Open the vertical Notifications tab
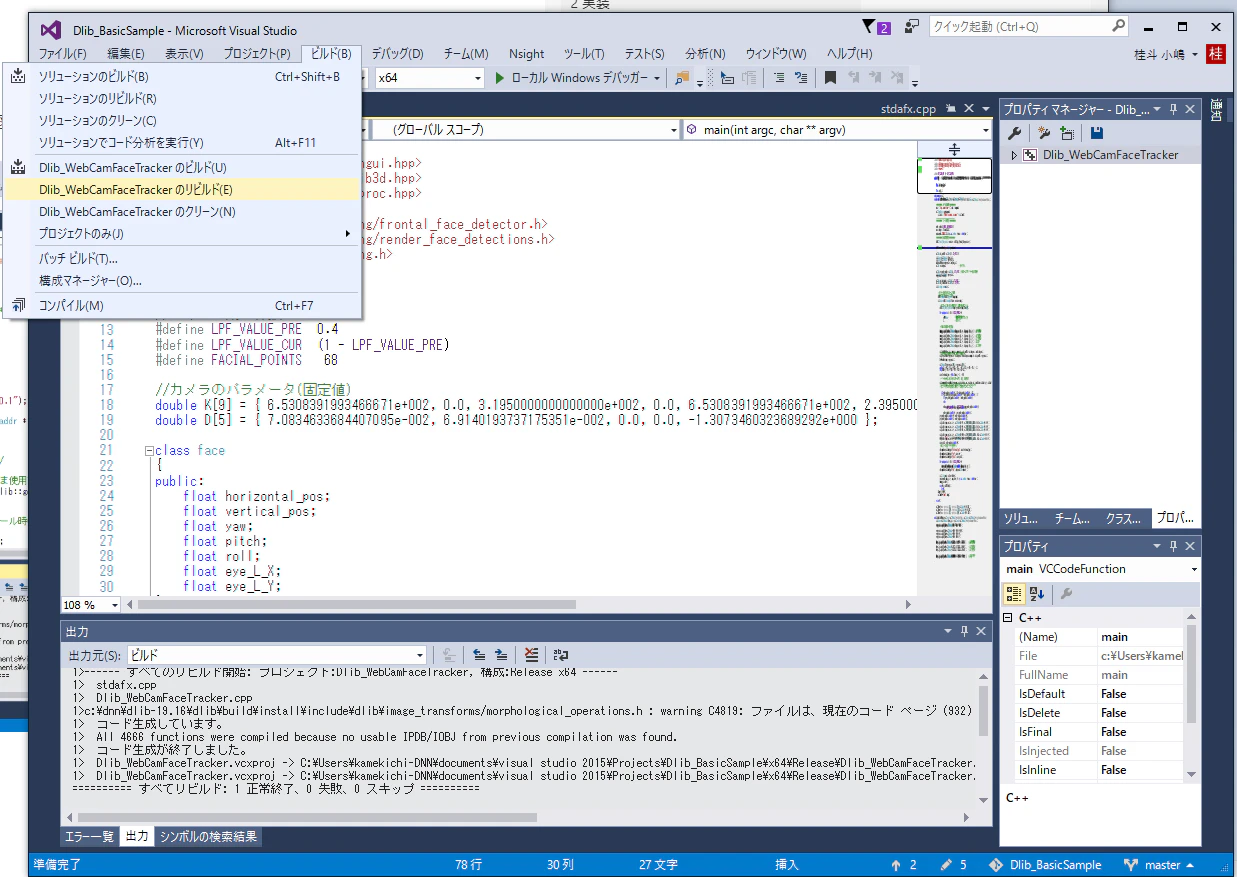The width and height of the screenshot is (1237, 877). 1216,111
